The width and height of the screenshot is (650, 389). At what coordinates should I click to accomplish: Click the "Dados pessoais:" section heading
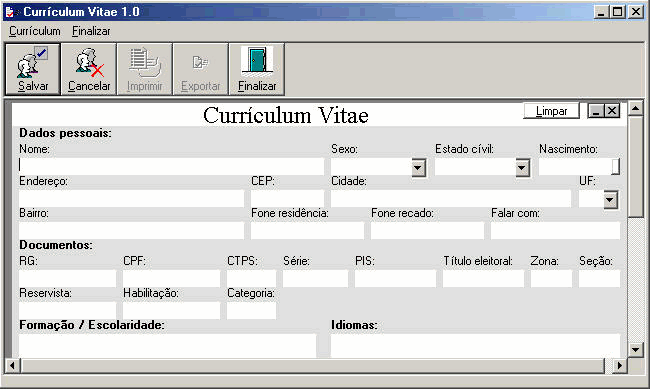point(65,133)
